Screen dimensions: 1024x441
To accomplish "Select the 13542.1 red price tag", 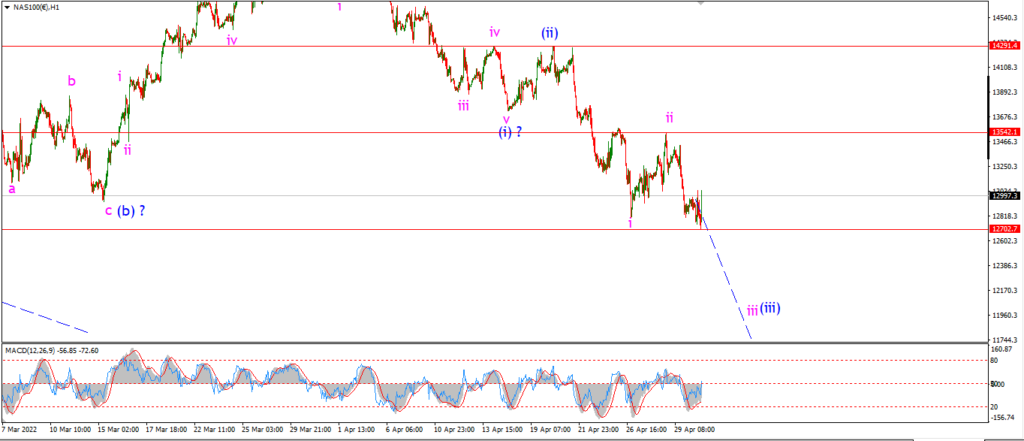I will (x=1004, y=132).
